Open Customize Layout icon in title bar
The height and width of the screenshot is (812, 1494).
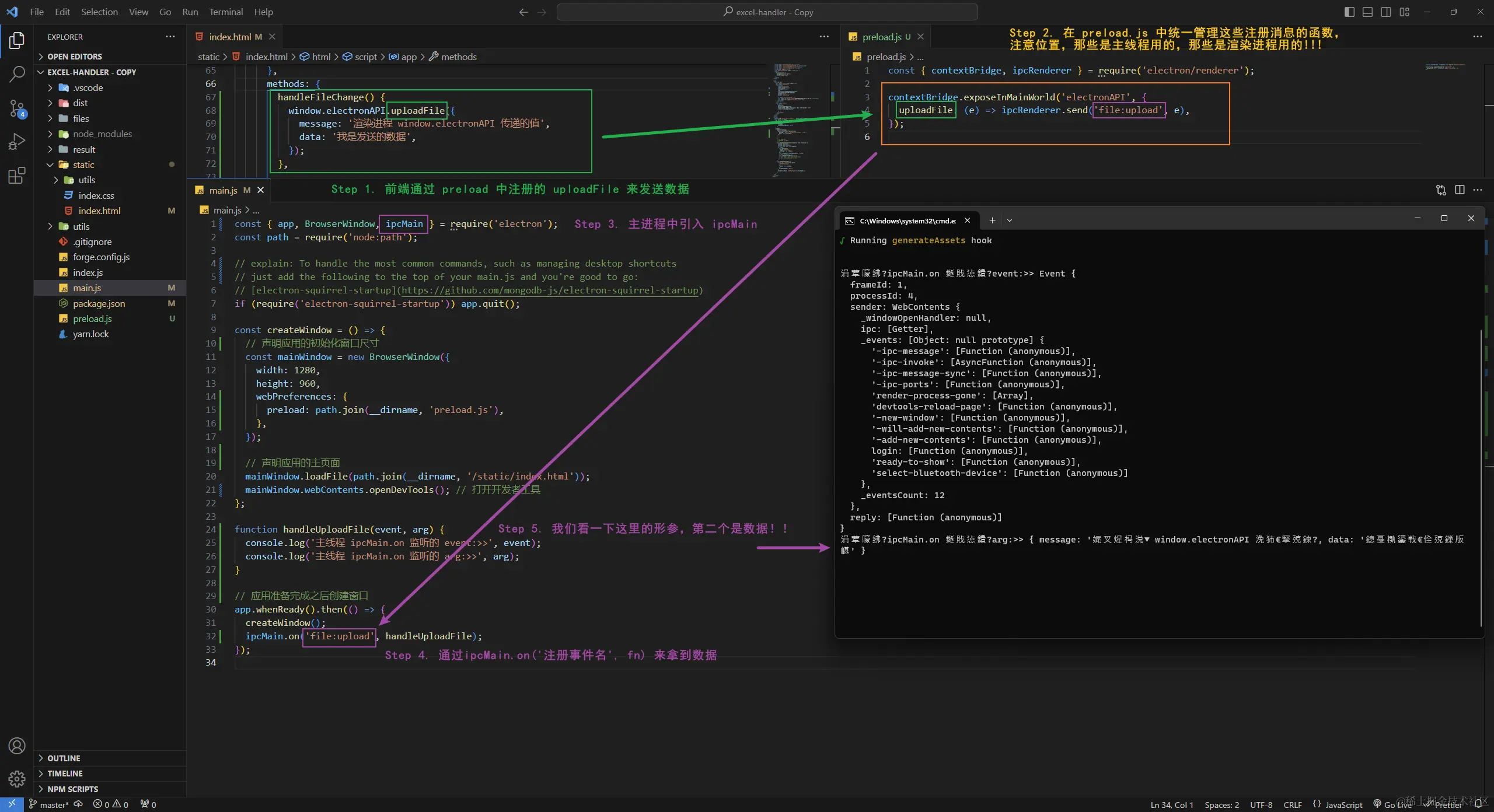tap(1404, 12)
